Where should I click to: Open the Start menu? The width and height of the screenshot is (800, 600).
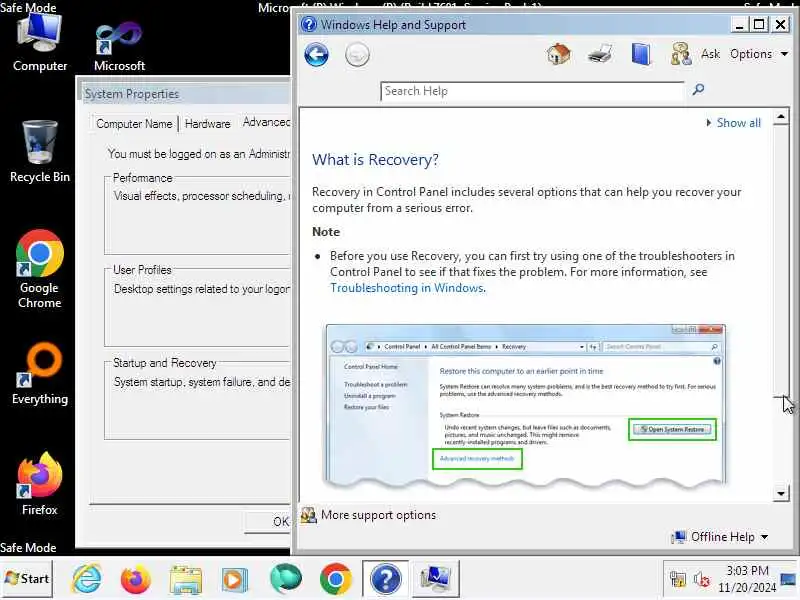tap(27, 579)
